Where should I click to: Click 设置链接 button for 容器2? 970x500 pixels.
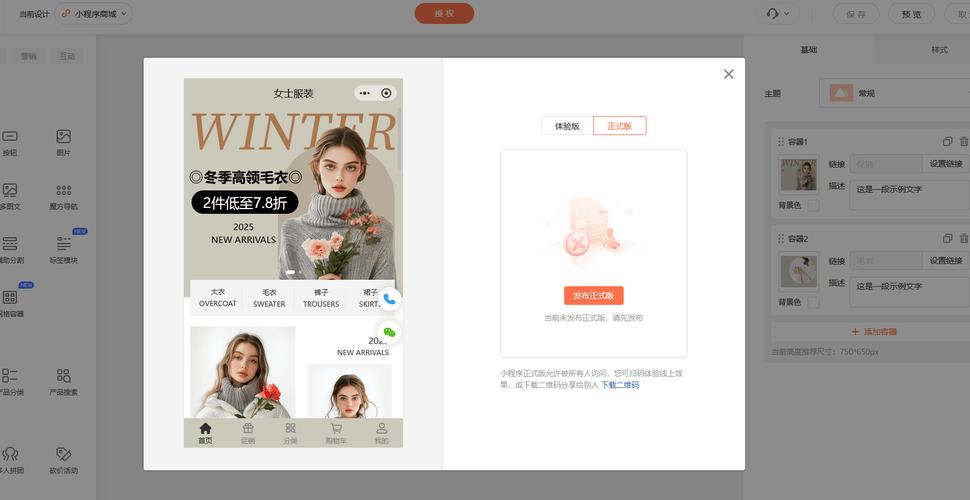946,261
